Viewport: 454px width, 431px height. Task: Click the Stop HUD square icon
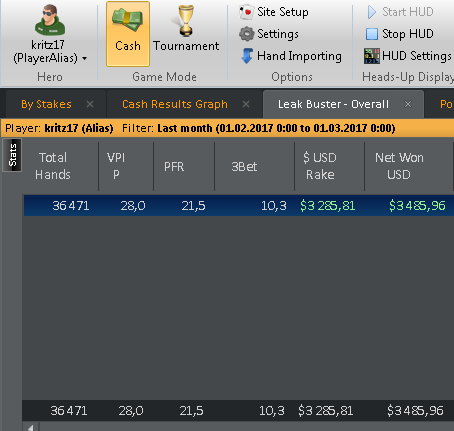(x=372, y=34)
